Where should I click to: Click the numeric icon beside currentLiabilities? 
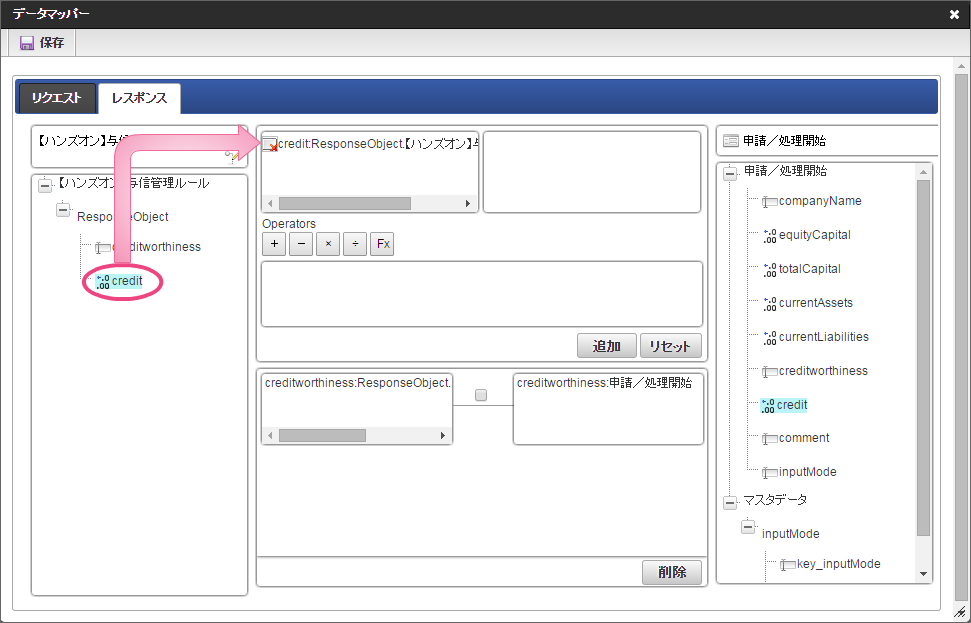[x=770, y=338]
